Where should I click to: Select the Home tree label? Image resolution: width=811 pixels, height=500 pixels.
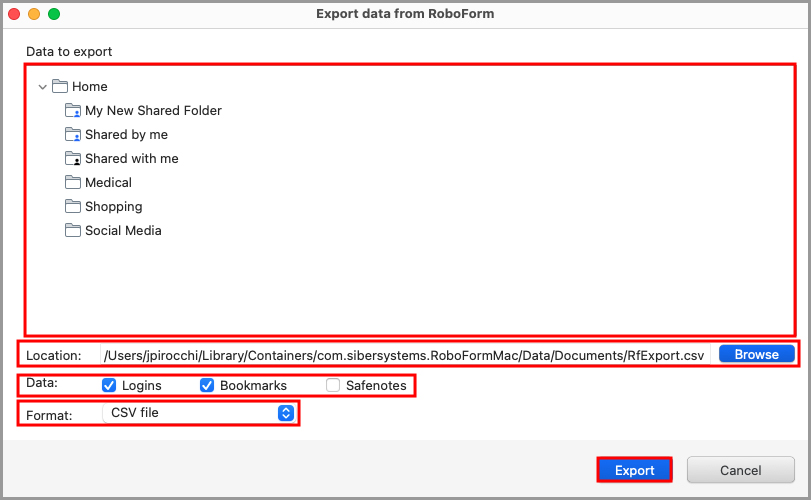pos(90,86)
